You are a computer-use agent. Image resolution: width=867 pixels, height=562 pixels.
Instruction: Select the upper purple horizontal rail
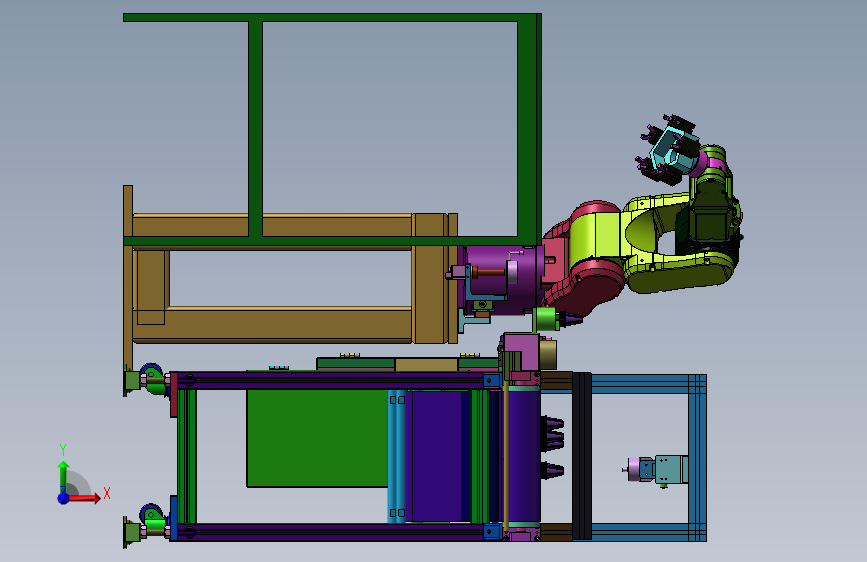click(x=337, y=381)
